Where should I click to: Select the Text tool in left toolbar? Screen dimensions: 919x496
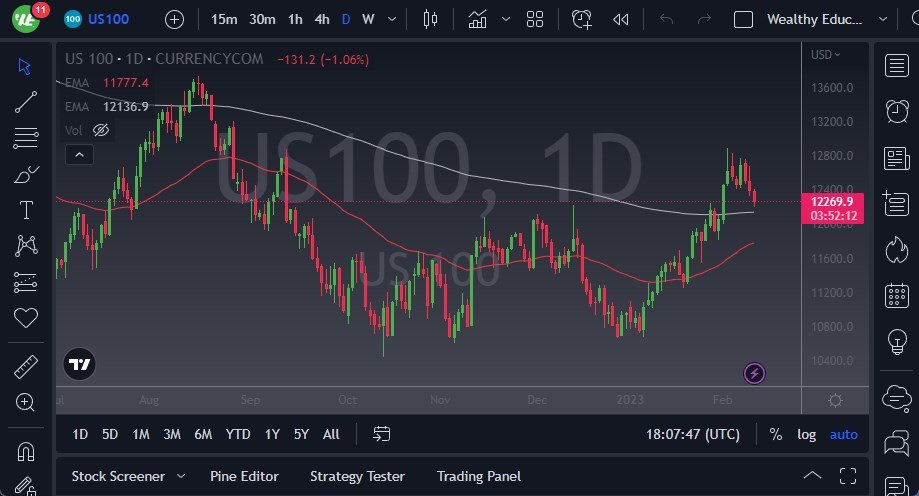(26, 210)
